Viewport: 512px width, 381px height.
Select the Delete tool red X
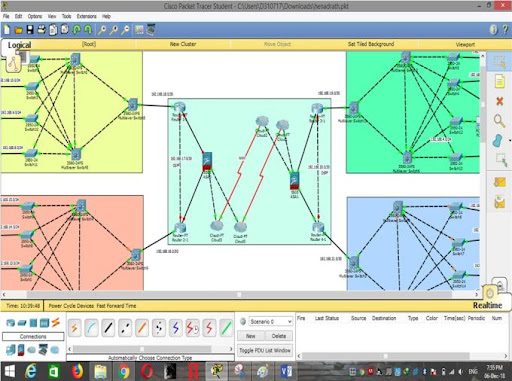[x=499, y=101]
